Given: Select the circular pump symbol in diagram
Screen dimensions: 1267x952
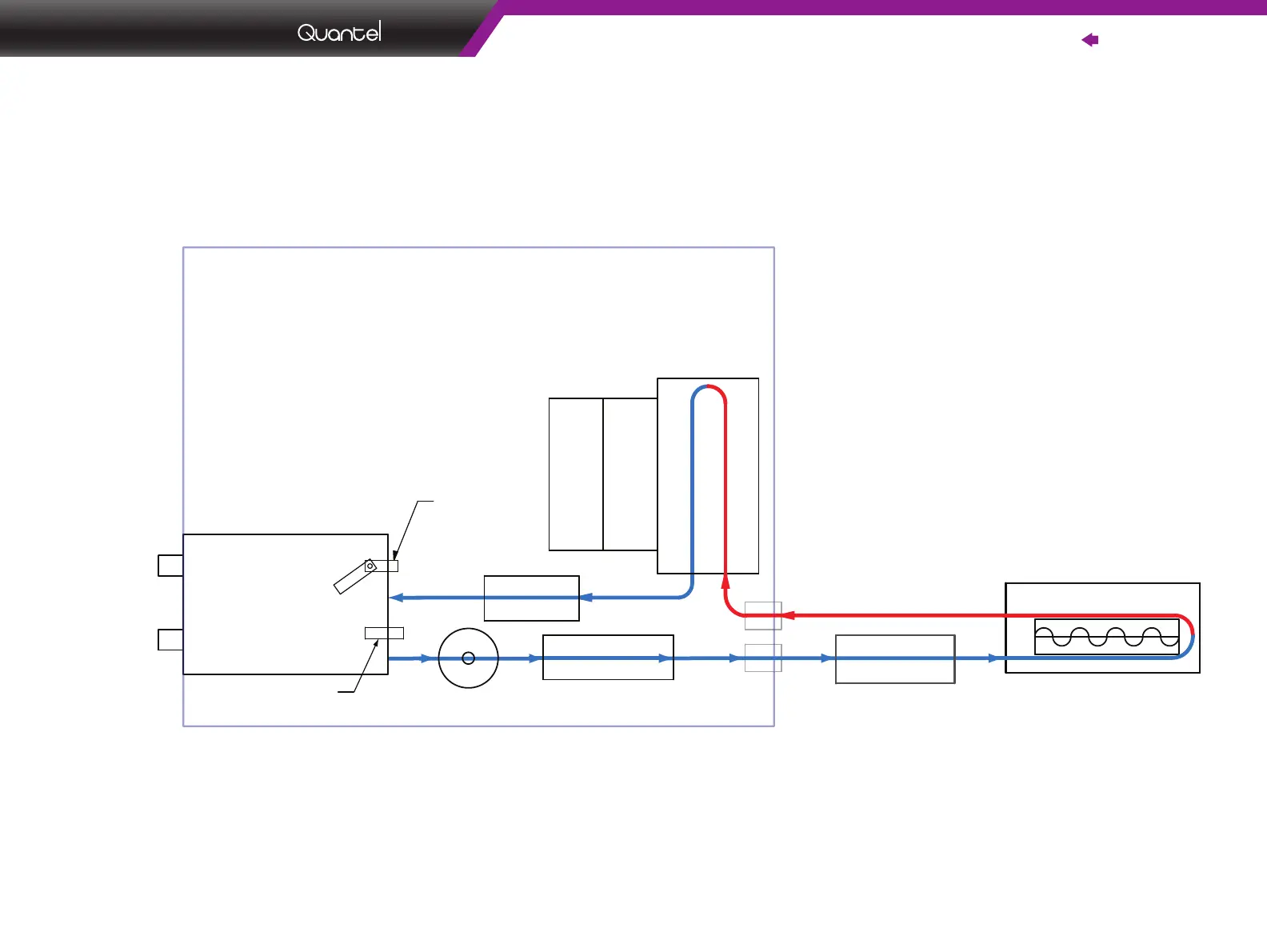Looking at the screenshot, I should pyautogui.click(x=469, y=658).
